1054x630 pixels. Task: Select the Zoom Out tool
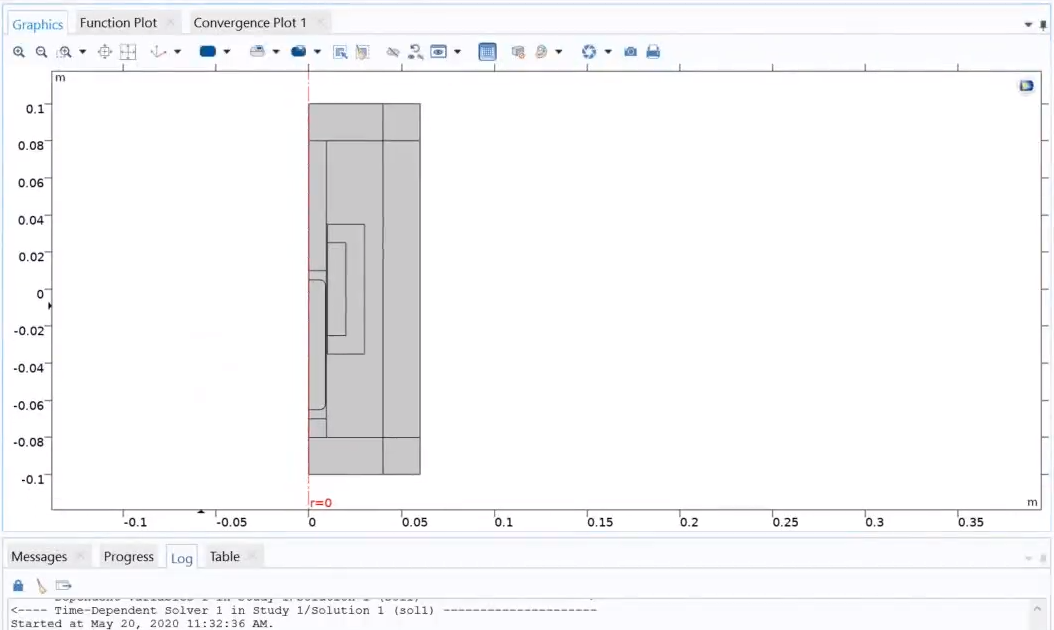[41, 51]
